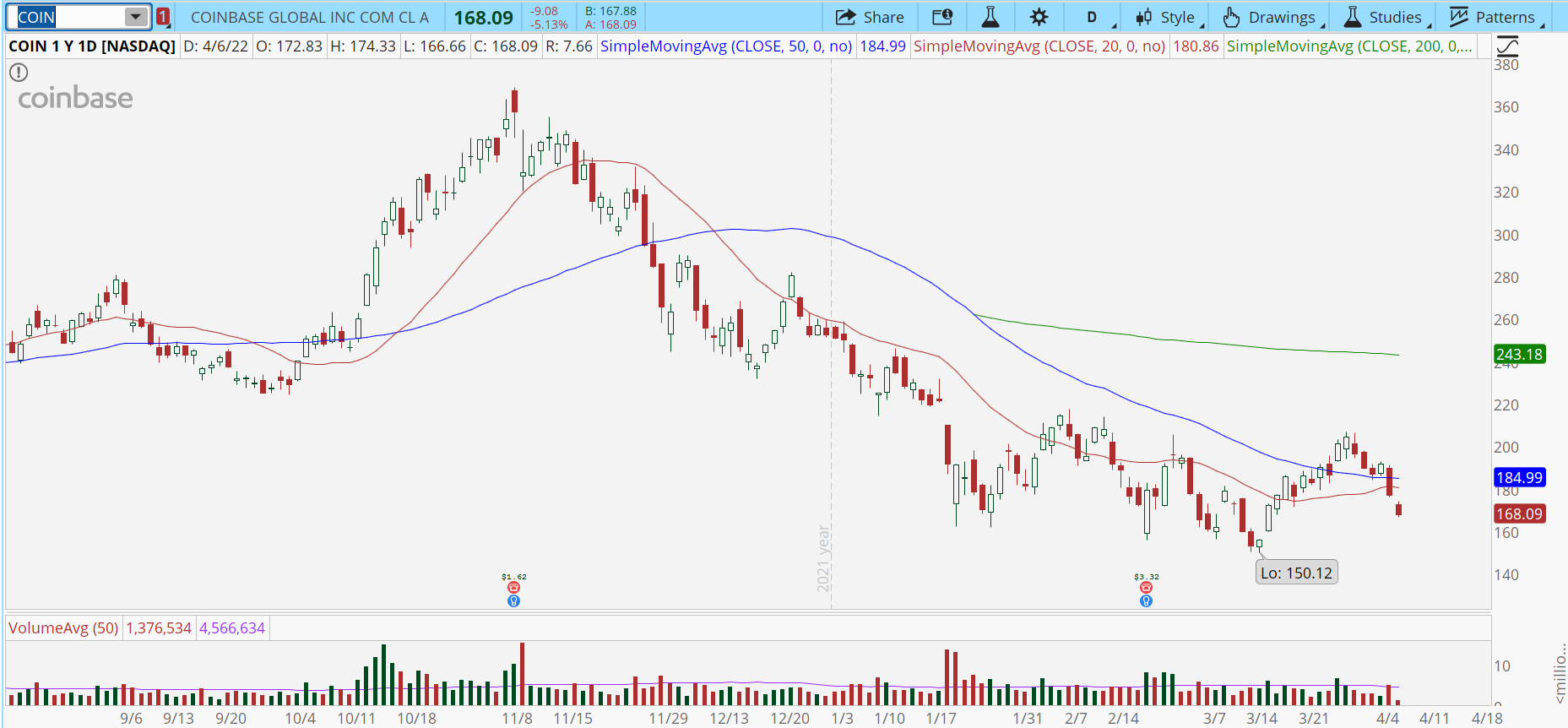Click the COIN 1 Y 1D [NASDAQ] chart label
Viewport: 1568px width, 728px height.
92,46
